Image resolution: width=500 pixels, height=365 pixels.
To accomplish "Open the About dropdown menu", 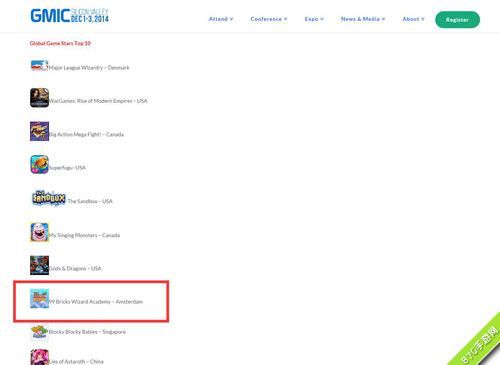I will click(413, 19).
